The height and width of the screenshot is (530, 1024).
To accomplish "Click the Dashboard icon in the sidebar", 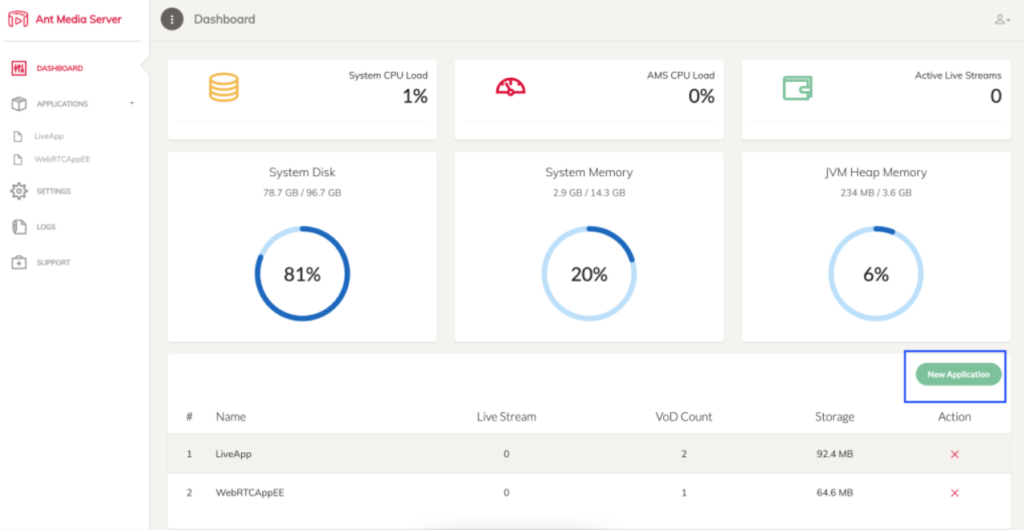I will pos(18,69).
